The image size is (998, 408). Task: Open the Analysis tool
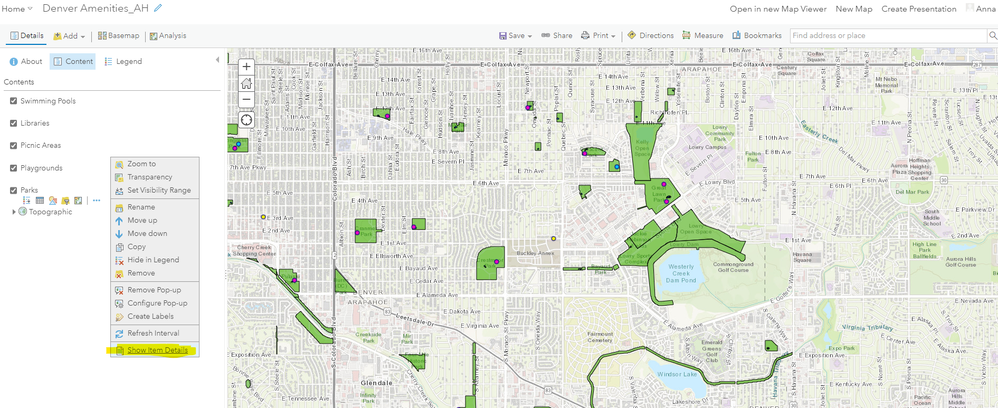(168, 36)
